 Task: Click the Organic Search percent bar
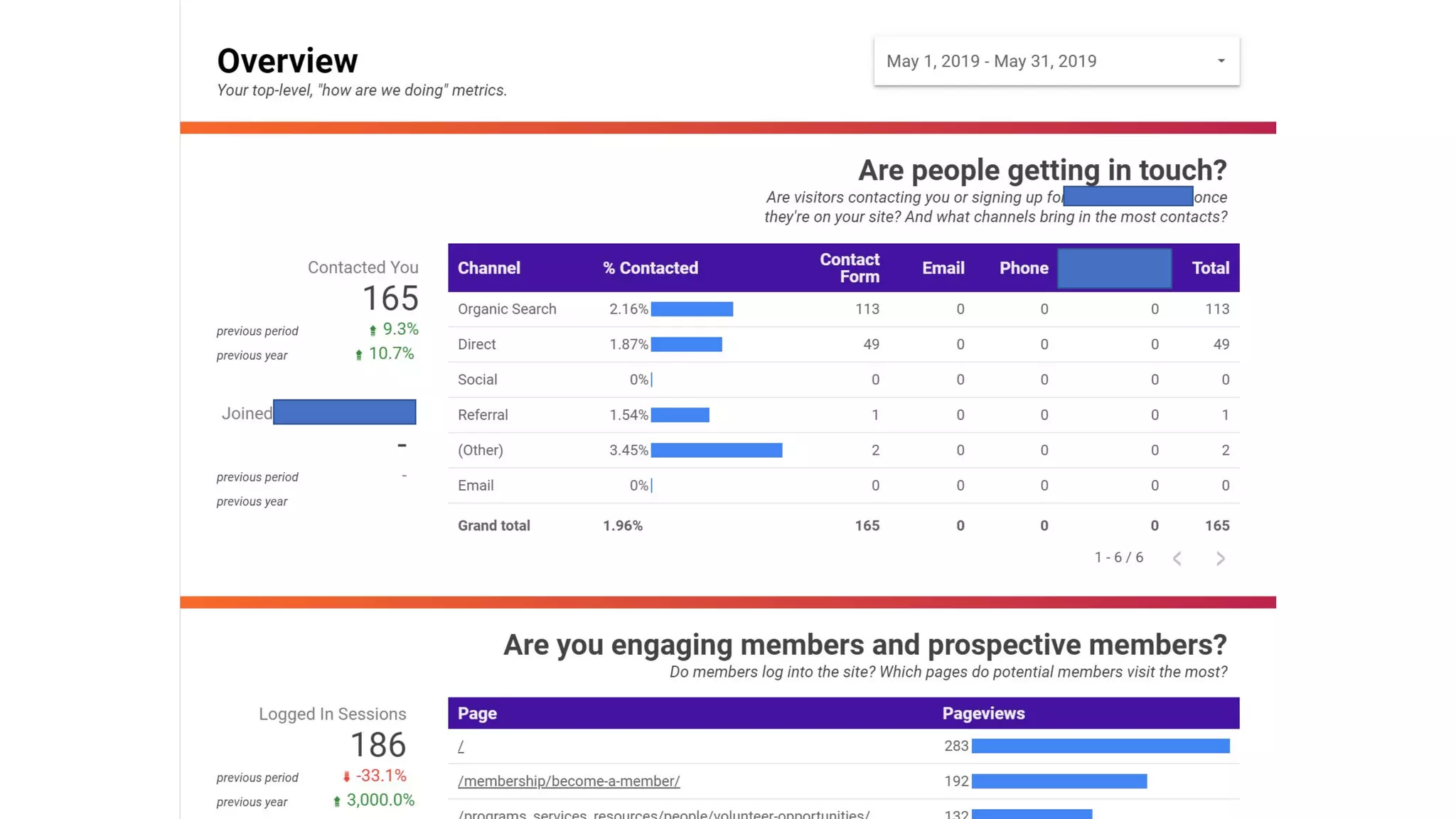point(692,309)
